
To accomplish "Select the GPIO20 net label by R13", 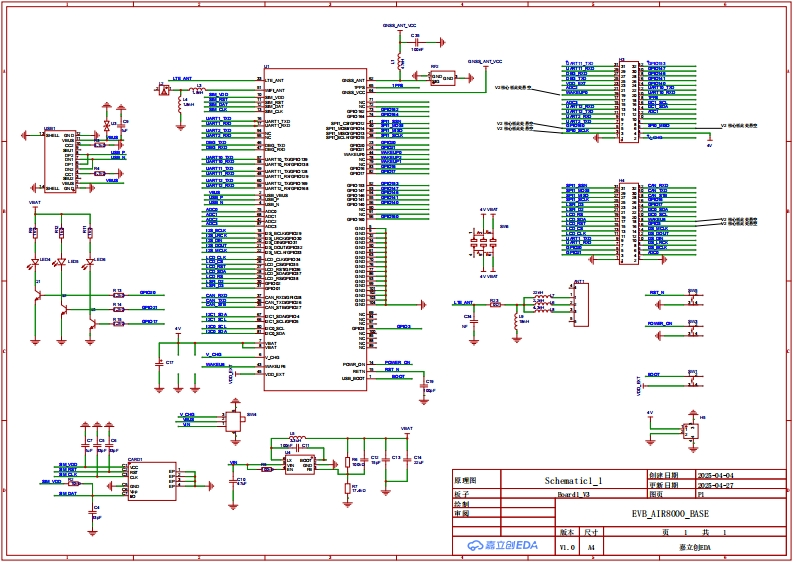I will point(148,293).
